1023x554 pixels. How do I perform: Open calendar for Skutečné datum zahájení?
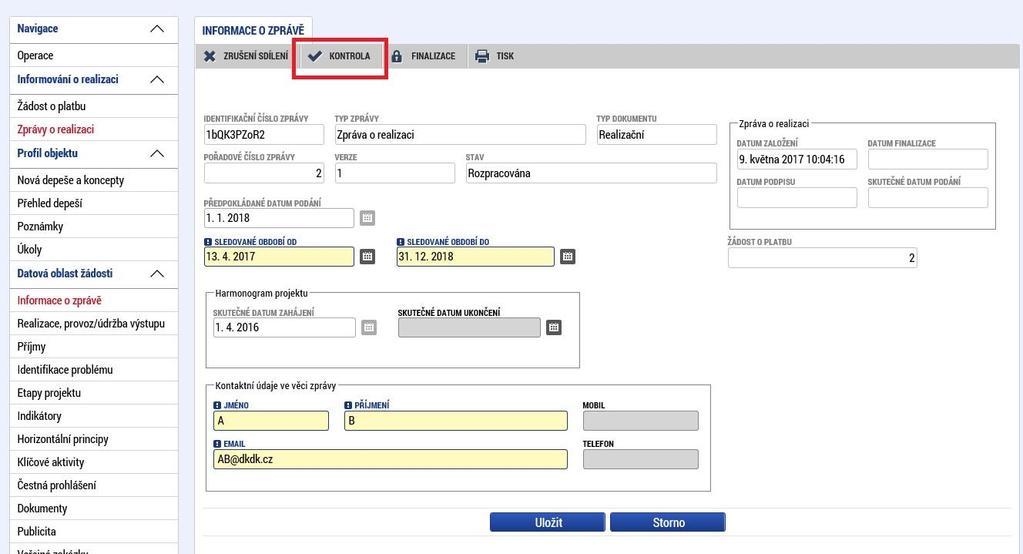369,327
